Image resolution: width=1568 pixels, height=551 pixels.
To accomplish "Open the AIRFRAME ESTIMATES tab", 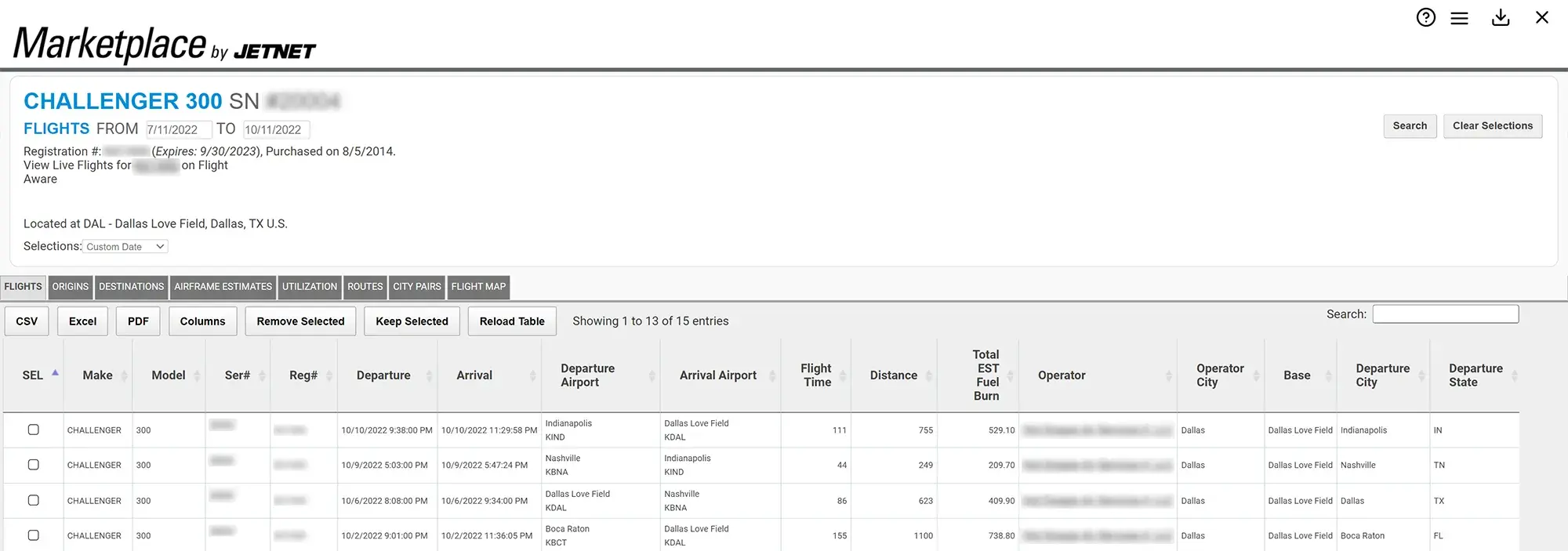I will 223,287.
